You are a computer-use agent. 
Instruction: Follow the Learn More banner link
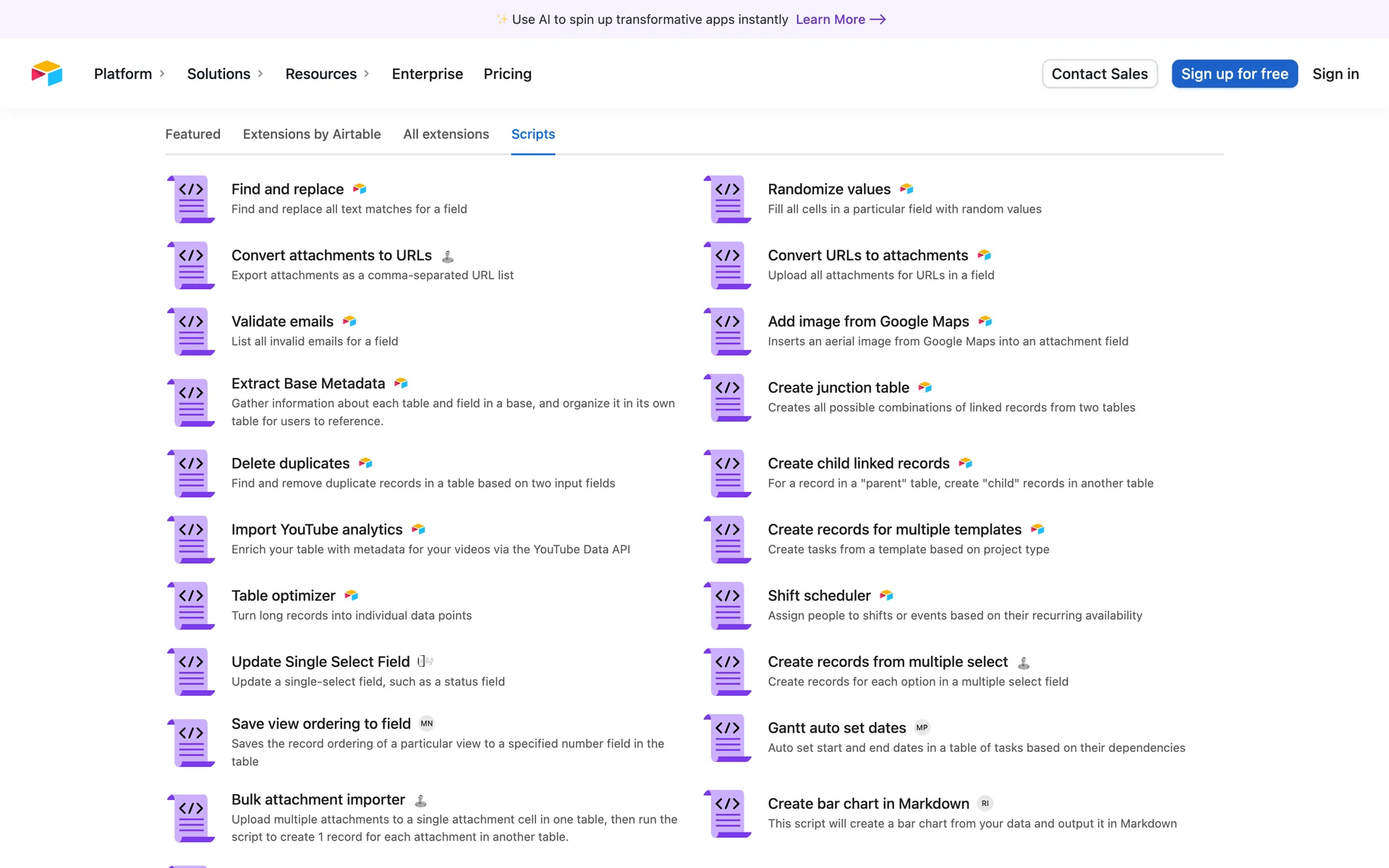click(840, 20)
